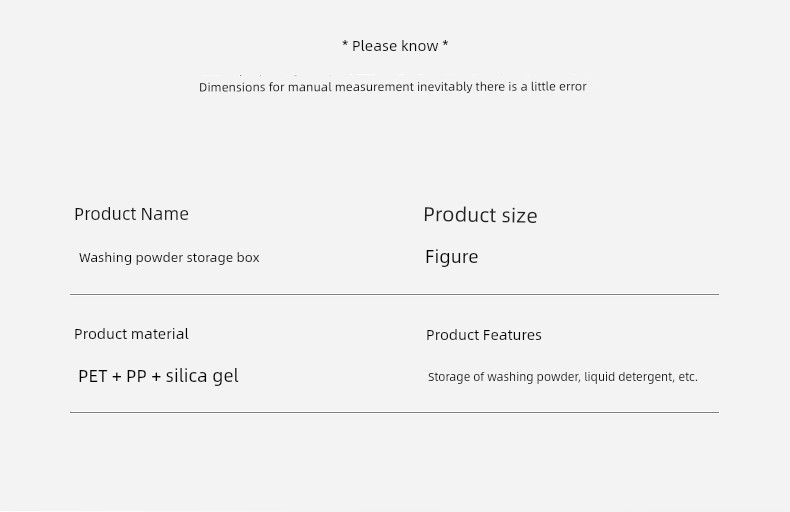Select the manual measurement disclaimer text
790x512 pixels.
392,87
